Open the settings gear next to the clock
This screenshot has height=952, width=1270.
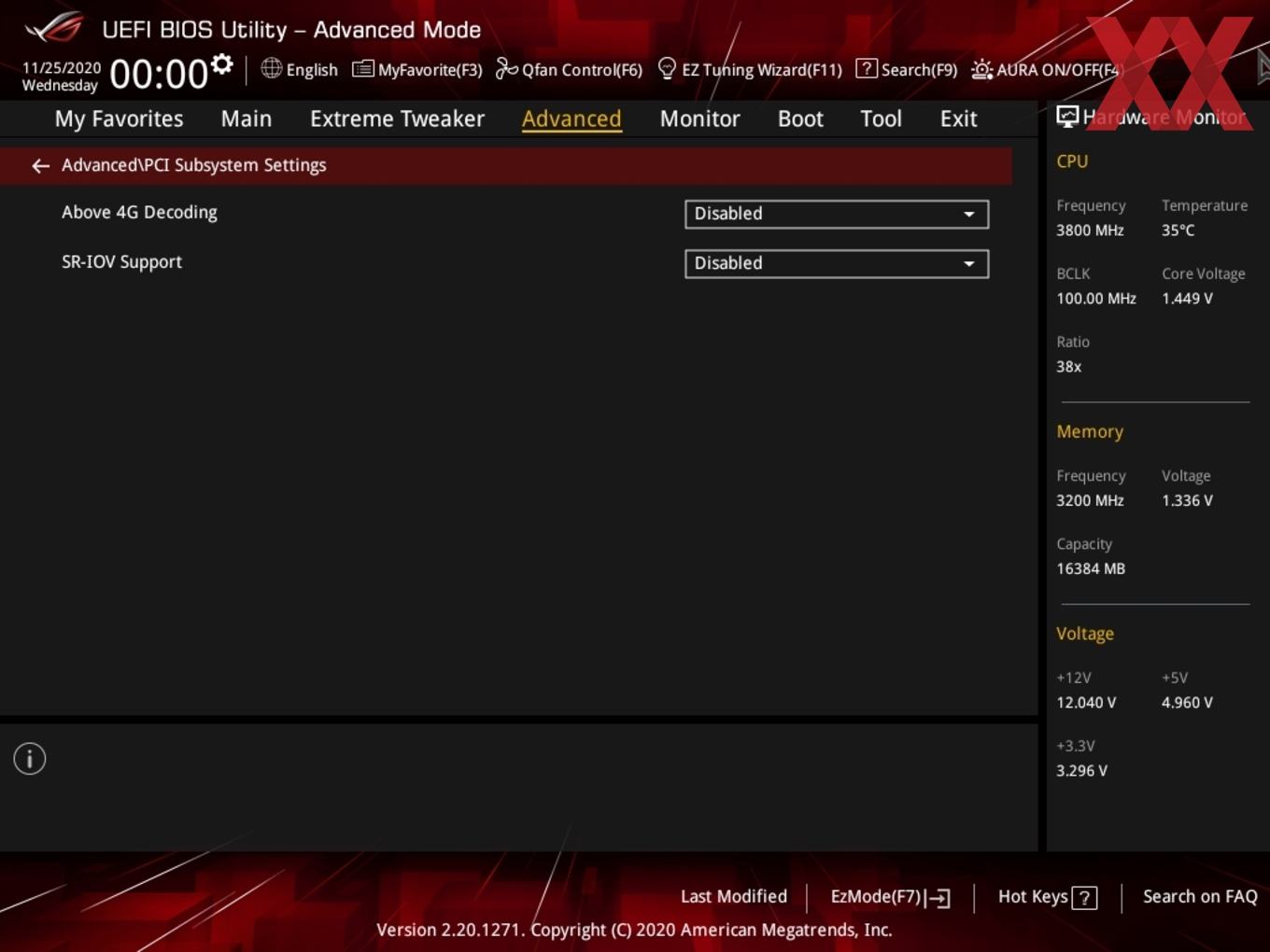click(x=222, y=64)
